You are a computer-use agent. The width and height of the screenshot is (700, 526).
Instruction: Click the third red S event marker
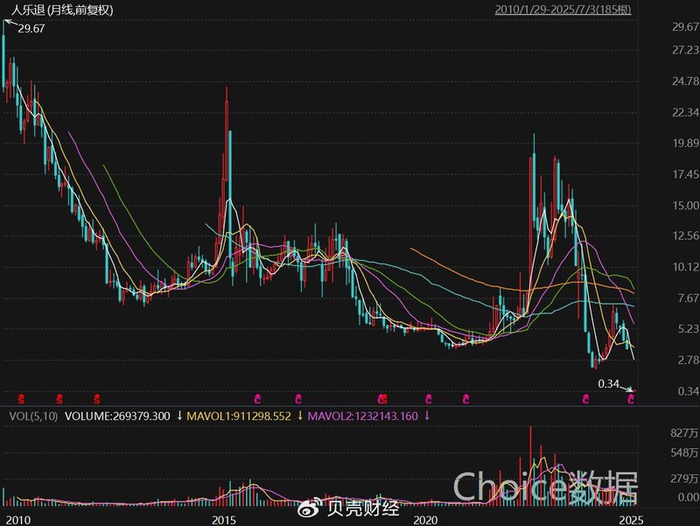click(x=97, y=399)
